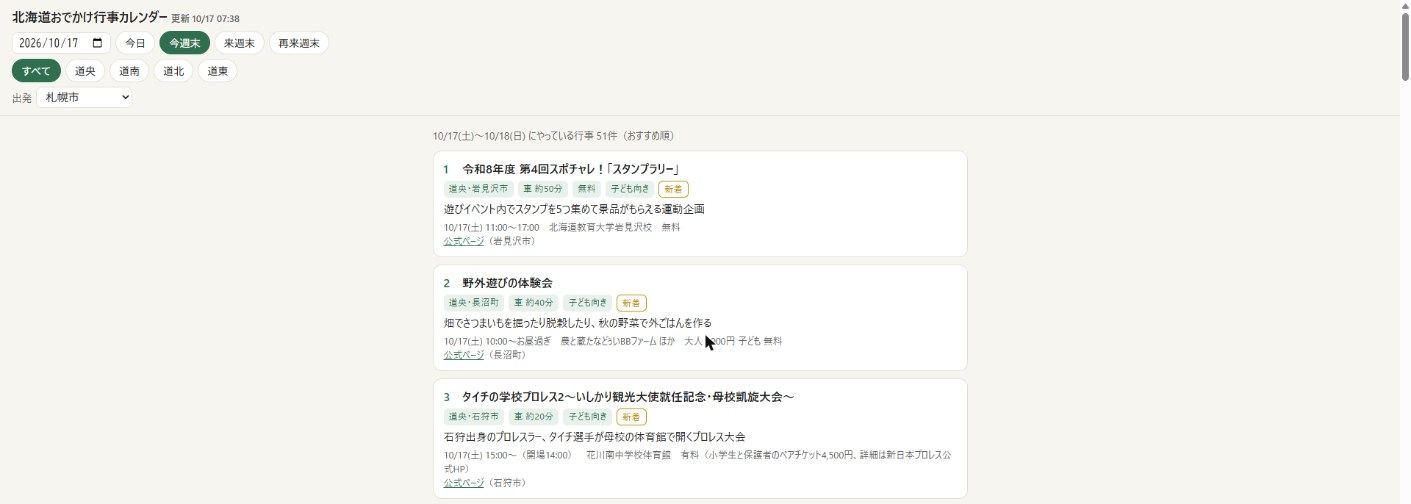Click 子ども向き tag on スポチャレ event
Viewport: 1411px width, 504px height.
630,189
